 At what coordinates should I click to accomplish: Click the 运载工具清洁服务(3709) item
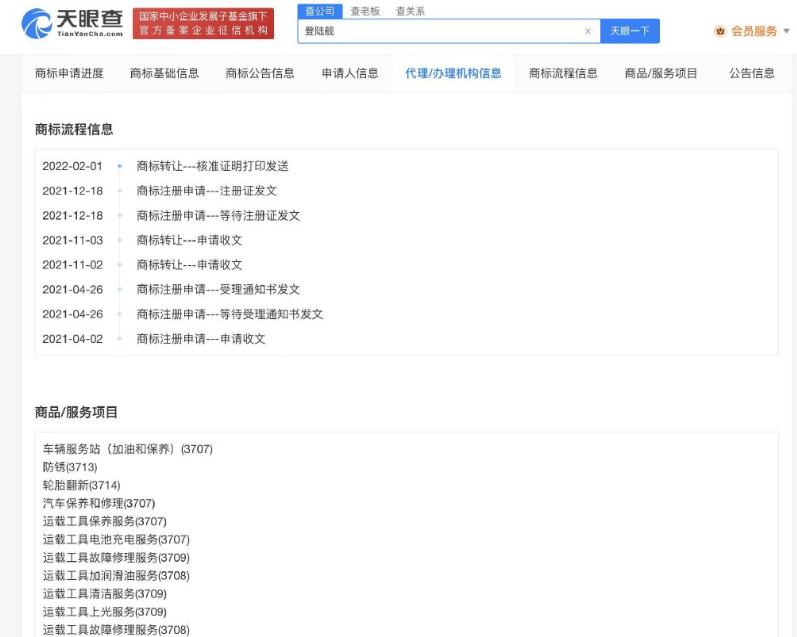click(x=104, y=594)
